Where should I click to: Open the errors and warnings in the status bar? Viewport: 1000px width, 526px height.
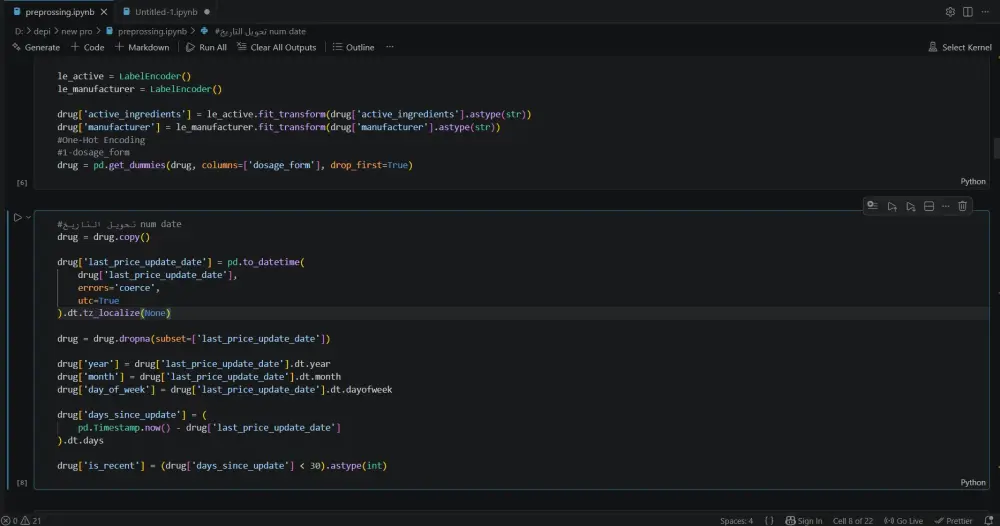(21, 521)
